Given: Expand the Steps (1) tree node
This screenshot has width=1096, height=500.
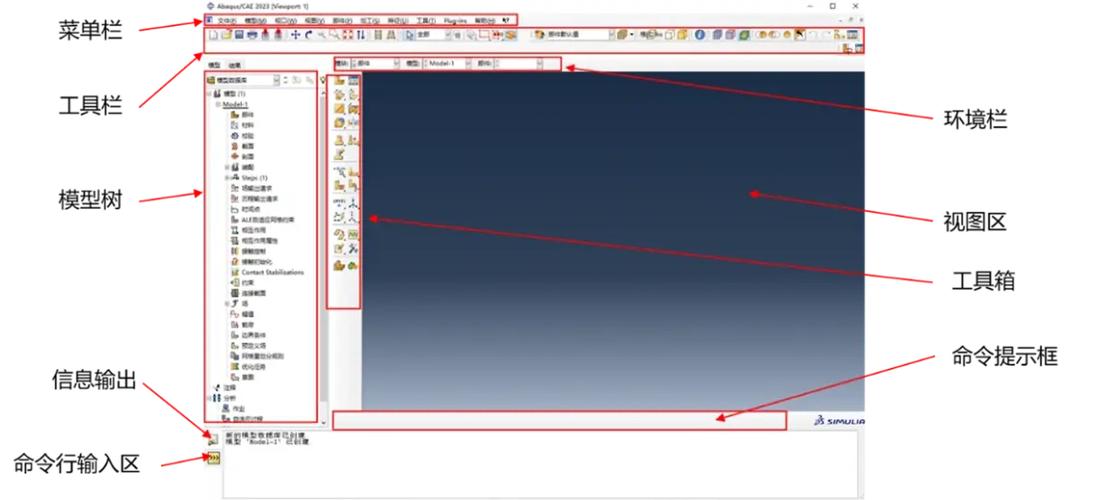Looking at the screenshot, I should coord(227,178).
